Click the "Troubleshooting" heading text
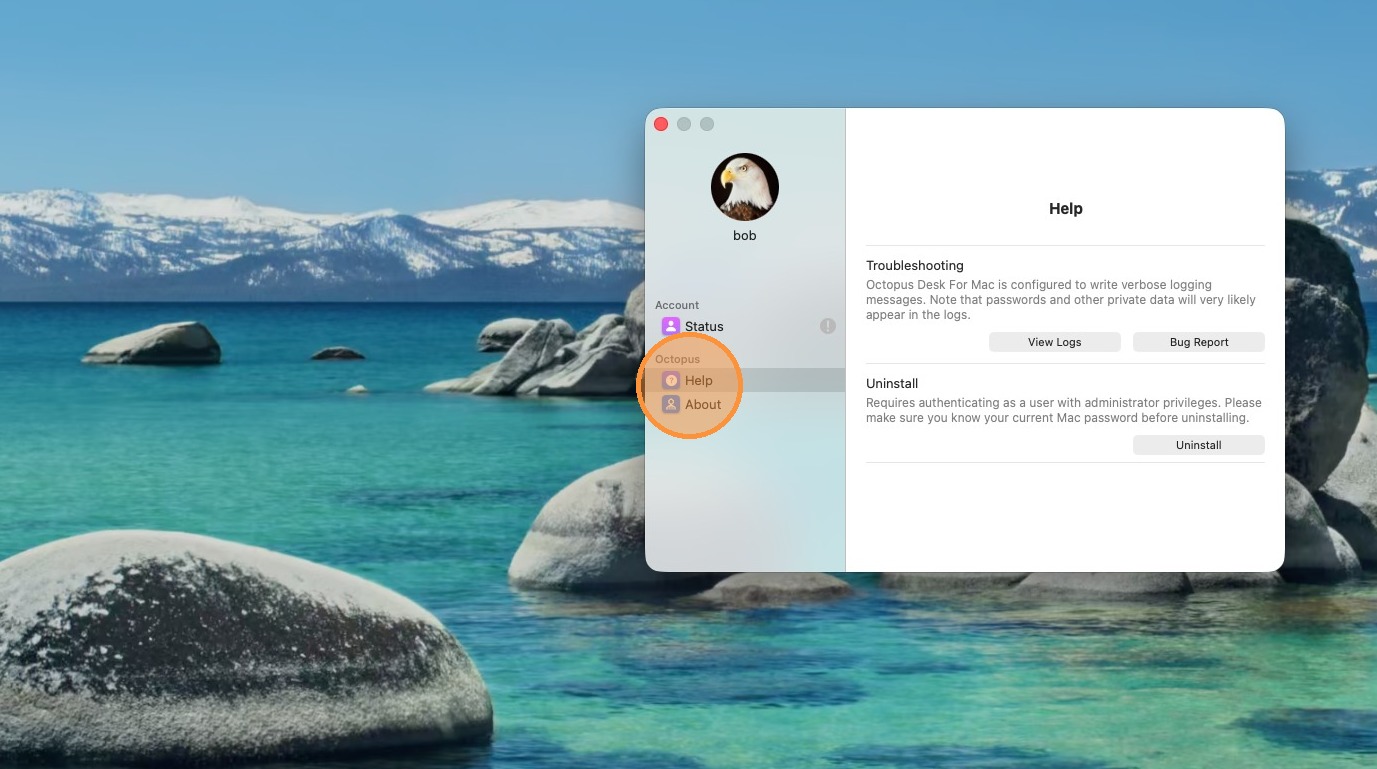This screenshot has height=769, width=1377. click(x=915, y=266)
